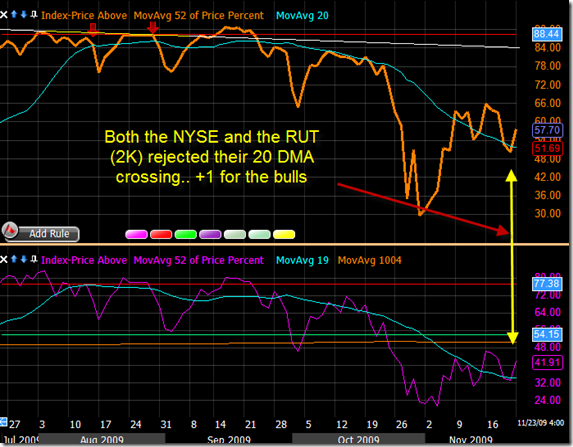573x447 pixels.
Task: Open top pane MovAvg 20 label
Action: 302,15
